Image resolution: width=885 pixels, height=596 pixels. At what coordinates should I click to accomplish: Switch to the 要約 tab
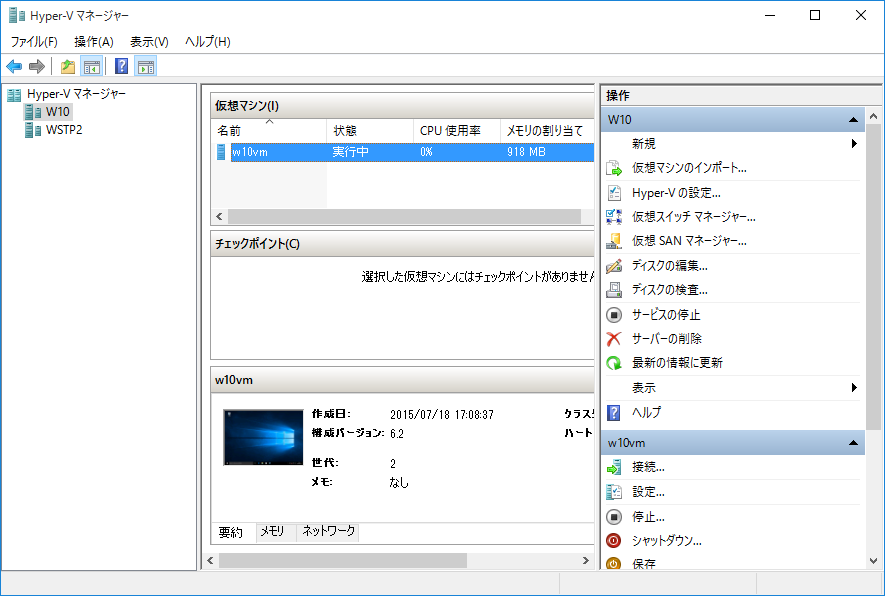[231, 532]
